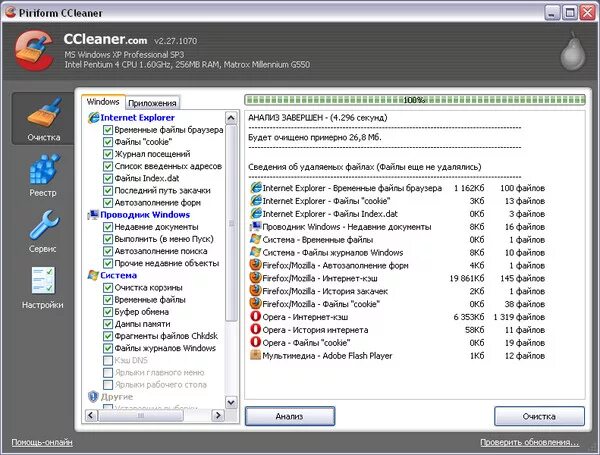Open the Настройки options section
600x455 pixels.
coord(43,288)
